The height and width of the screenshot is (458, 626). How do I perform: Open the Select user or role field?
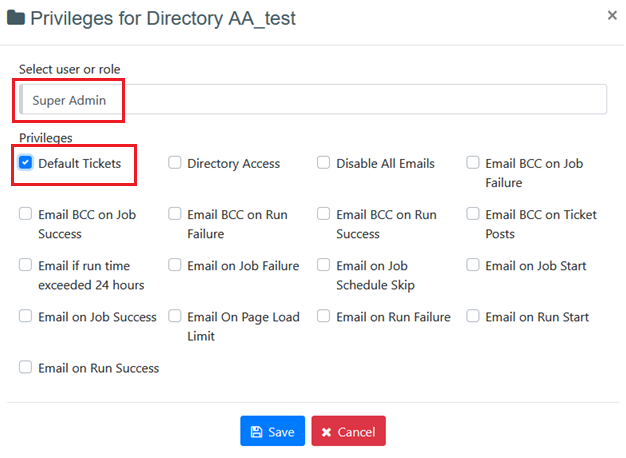pyautogui.click(x=313, y=99)
